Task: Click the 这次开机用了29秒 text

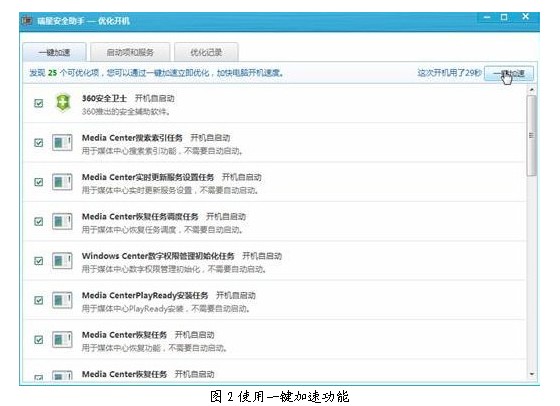Action: (449, 73)
